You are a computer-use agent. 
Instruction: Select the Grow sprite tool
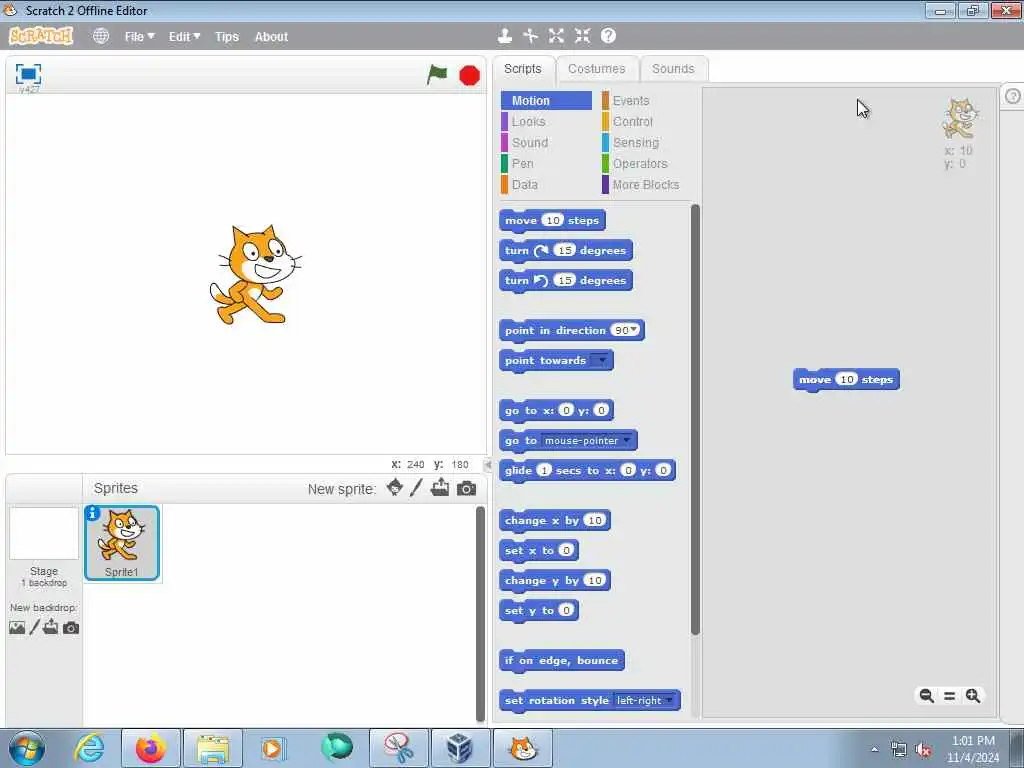(x=556, y=36)
